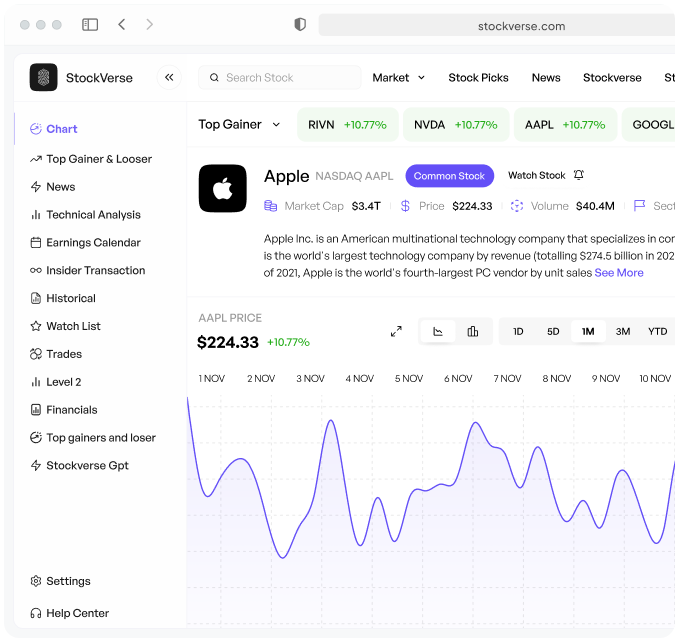Select the AAPL ticker chip

click(565, 124)
